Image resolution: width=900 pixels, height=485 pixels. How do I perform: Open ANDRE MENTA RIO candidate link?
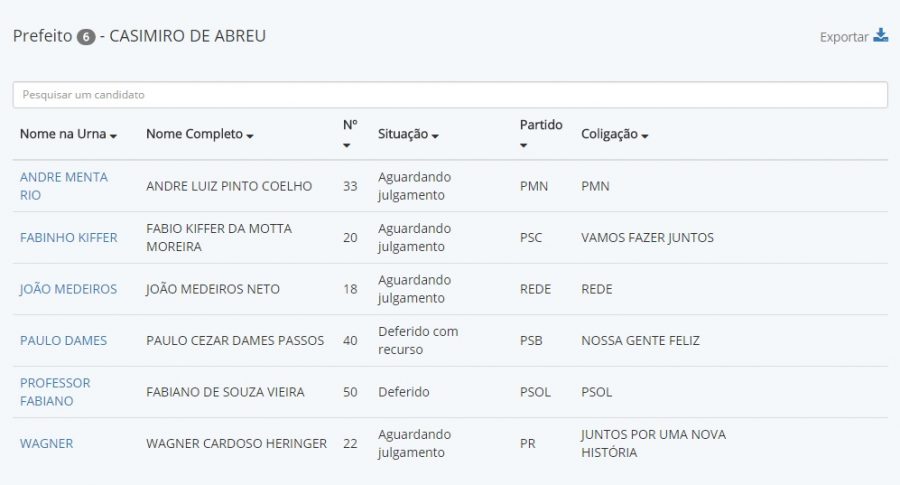coord(63,186)
